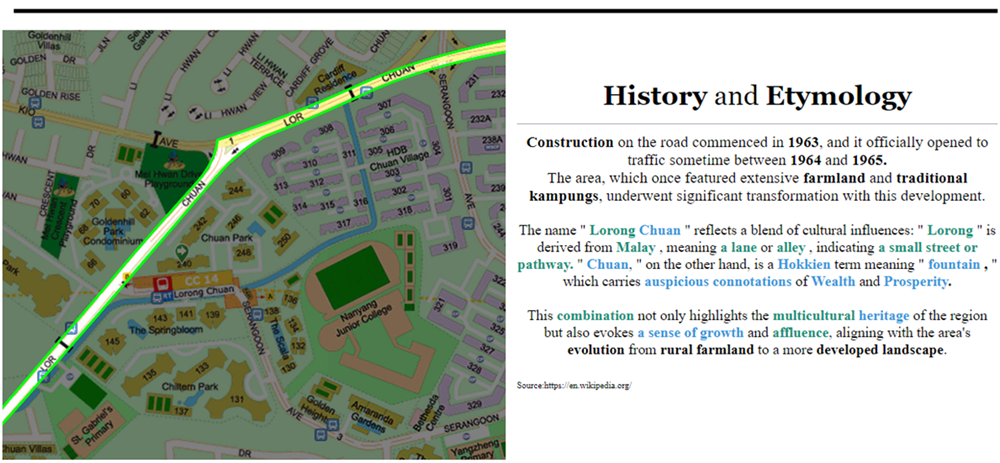Click the CC 14 station label
Screen dimensions: 1000x463
point(206,281)
